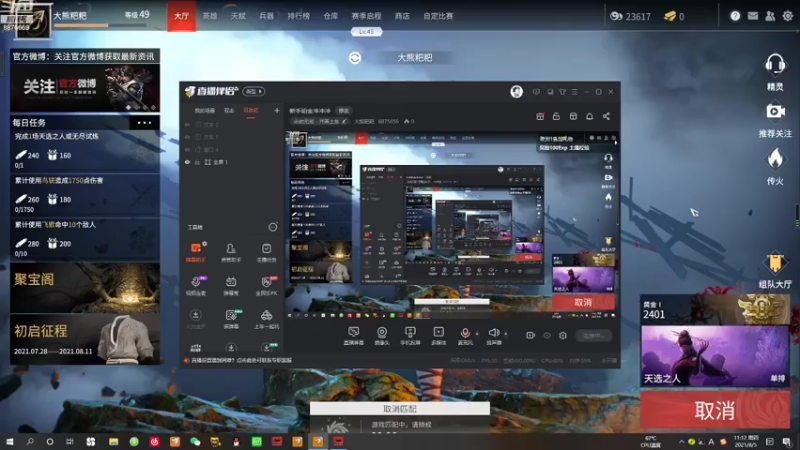The width and height of the screenshot is (800, 450).
Task: Open game settings gear in top bar
Action: point(788,16)
